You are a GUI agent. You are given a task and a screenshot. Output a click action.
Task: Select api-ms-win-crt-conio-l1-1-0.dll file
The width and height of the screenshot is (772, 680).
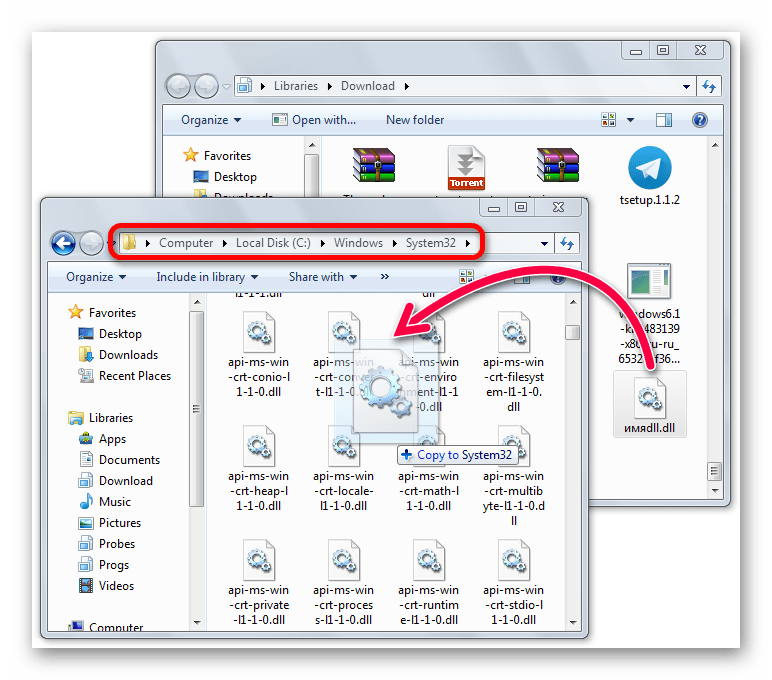[x=258, y=355]
